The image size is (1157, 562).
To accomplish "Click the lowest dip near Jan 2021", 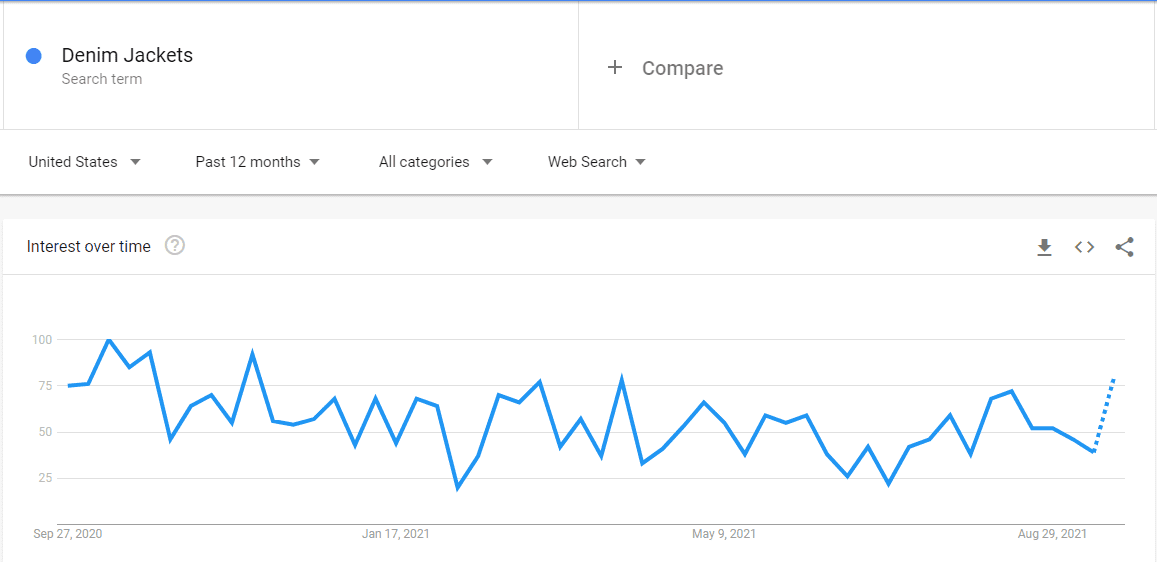I will 457,488.
